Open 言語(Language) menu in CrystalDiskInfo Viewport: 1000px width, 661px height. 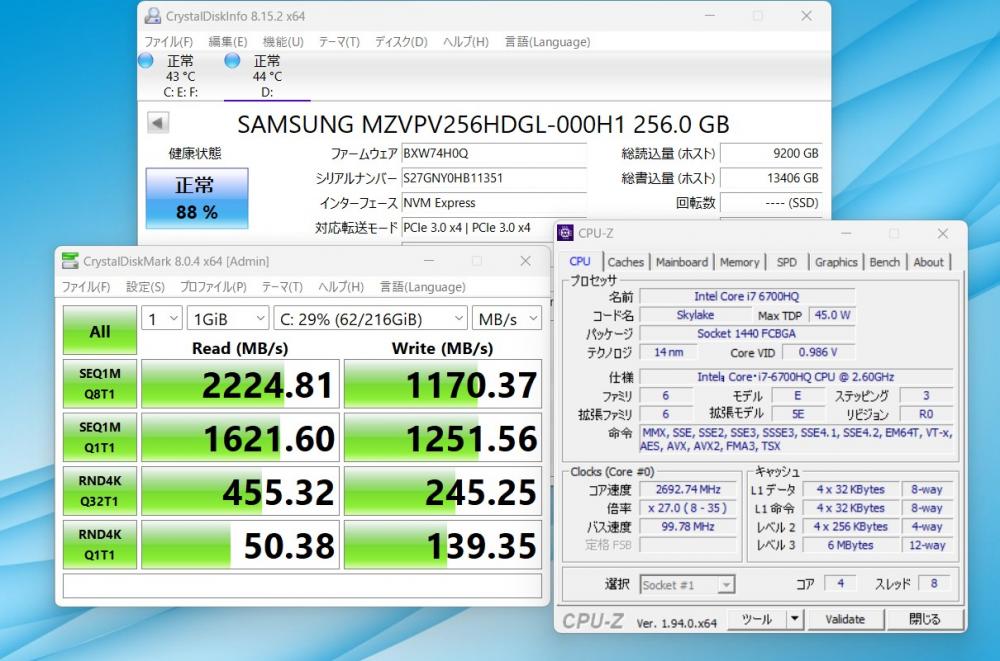tap(547, 41)
